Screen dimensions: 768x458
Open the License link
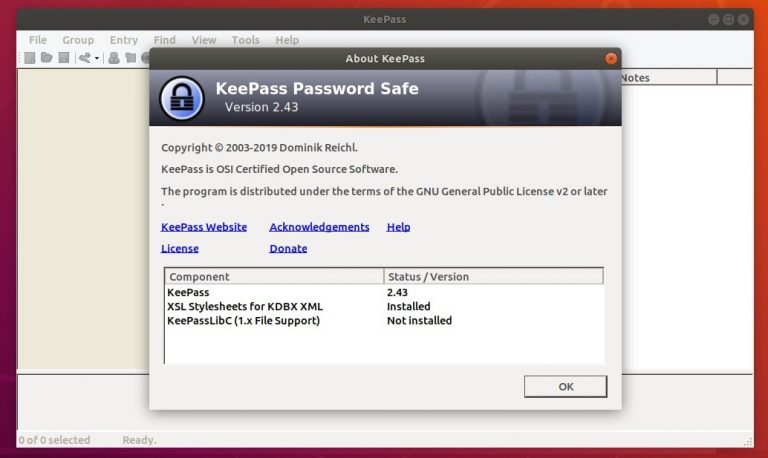coord(180,248)
